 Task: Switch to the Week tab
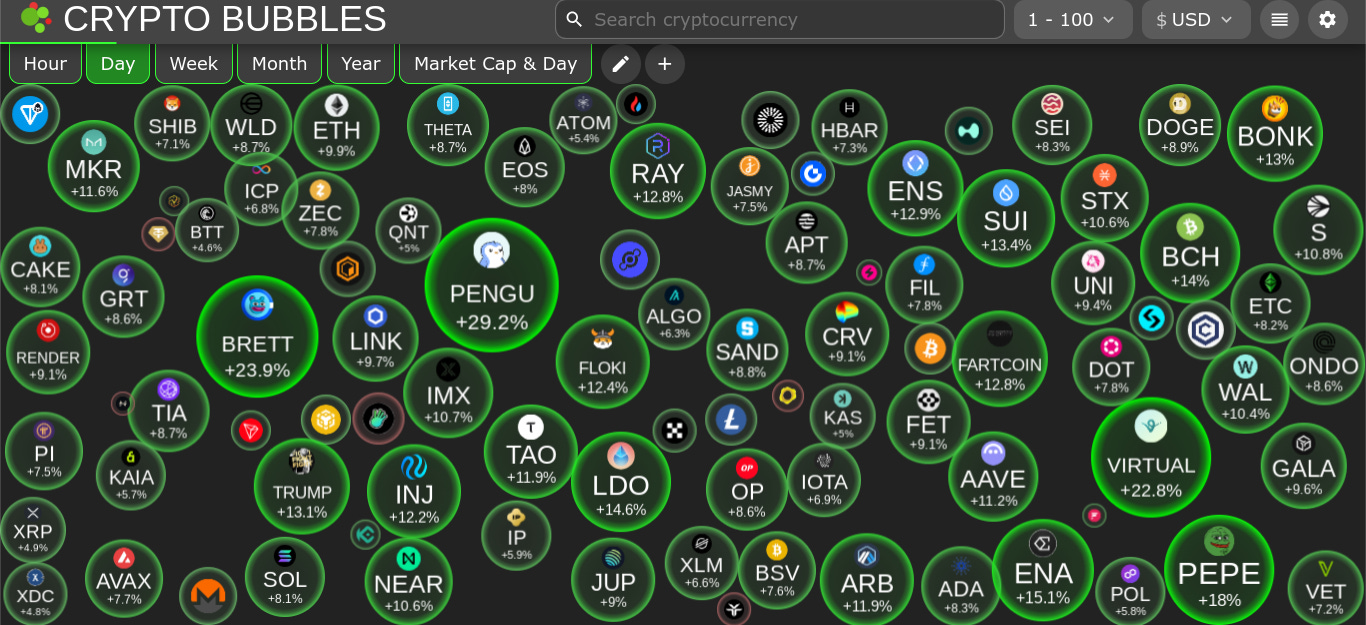[194, 64]
